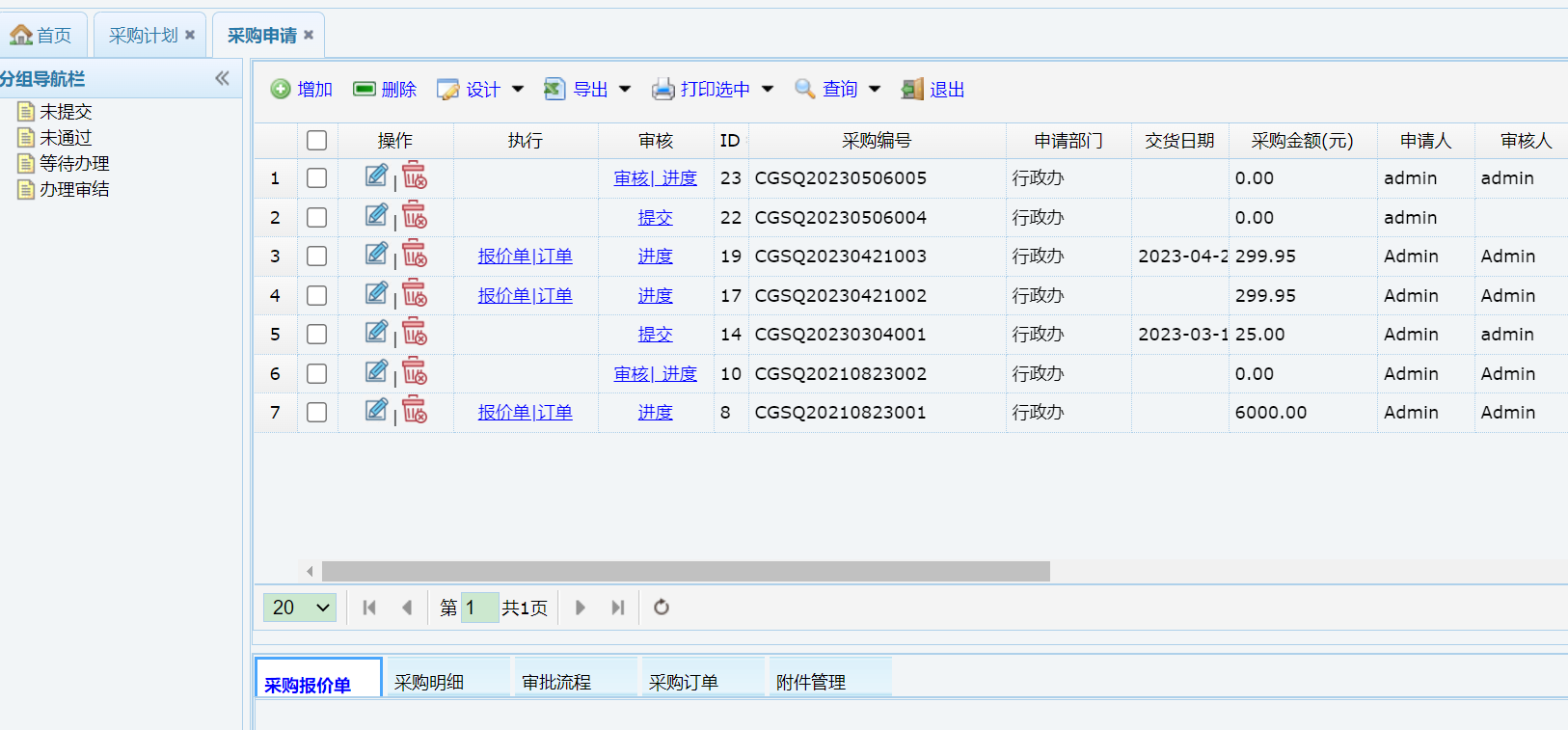This screenshot has width=1568, height=730.
Task: Close the 采购计划 tab
Action: coord(190,36)
